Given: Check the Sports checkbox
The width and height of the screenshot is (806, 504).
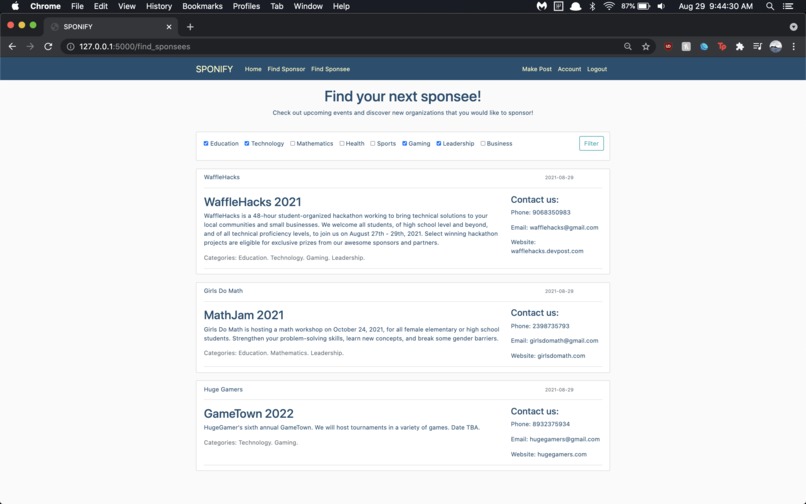Looking at the screenshot, I should click(373, 143).
